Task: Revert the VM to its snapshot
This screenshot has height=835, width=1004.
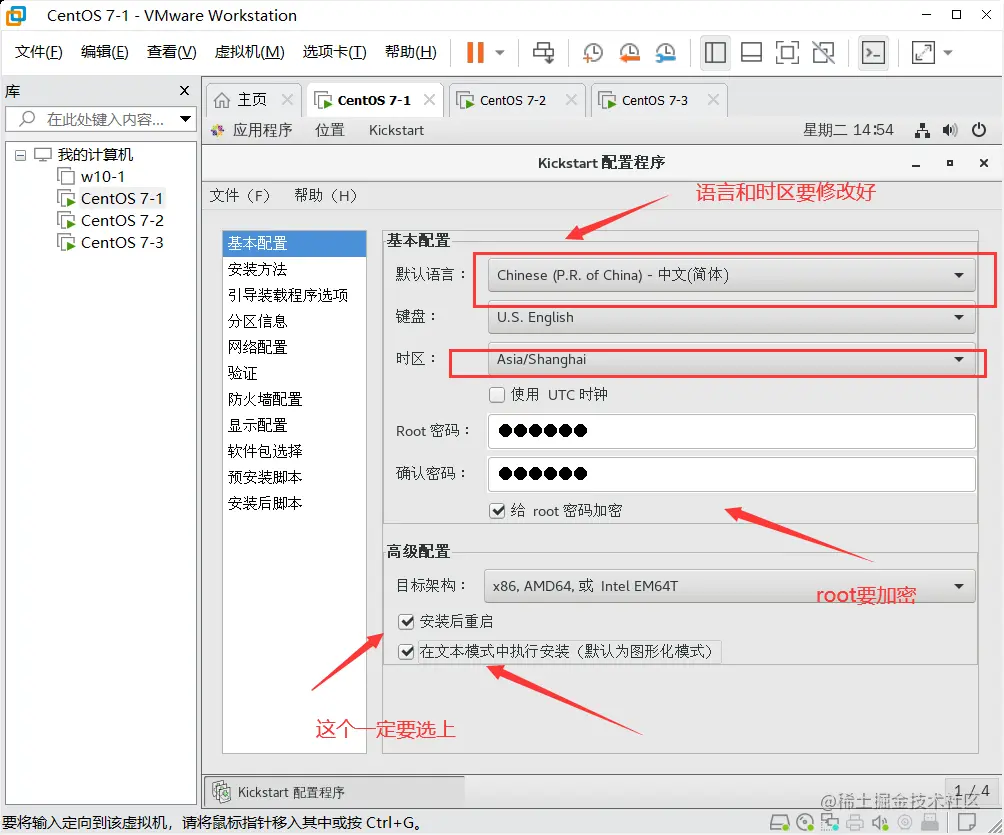Action: pyautogui.click(x=629, y=53)
